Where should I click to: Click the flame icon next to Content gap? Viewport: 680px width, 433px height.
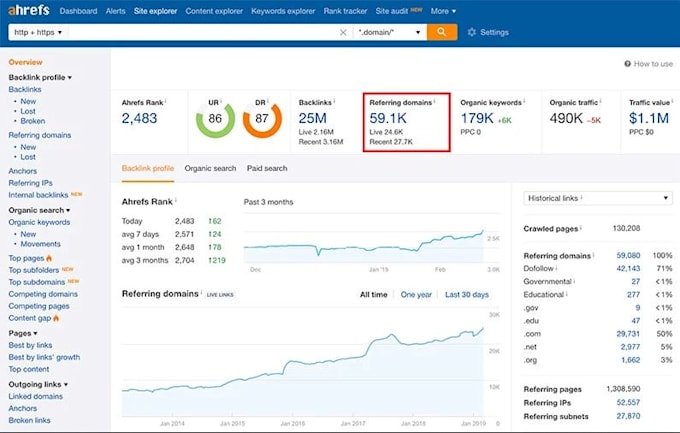point(56,318)
